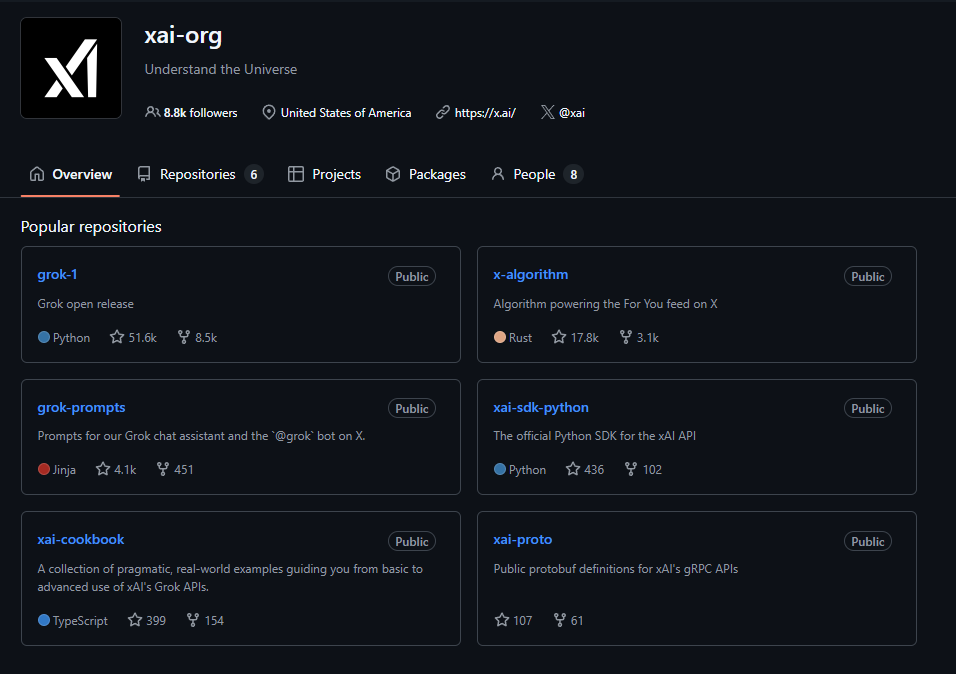956x674 pixels.
Task: Click the fork icon for x-algorithm
Action: click(626, 337)
